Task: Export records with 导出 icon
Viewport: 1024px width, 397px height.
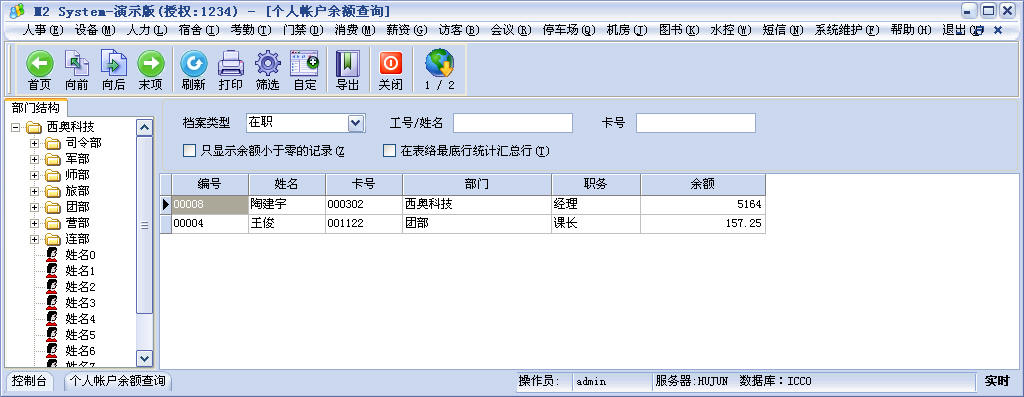Action: [347, 64]
